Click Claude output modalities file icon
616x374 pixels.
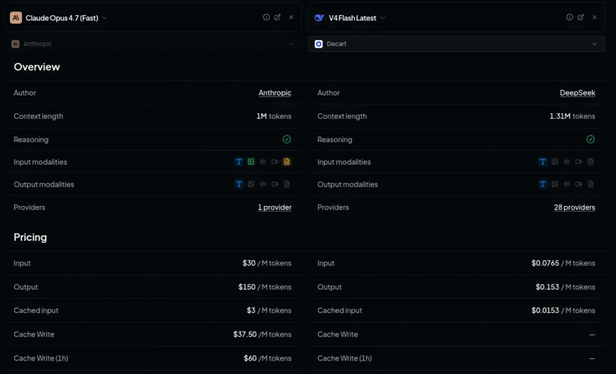click(x=287, y=184)
